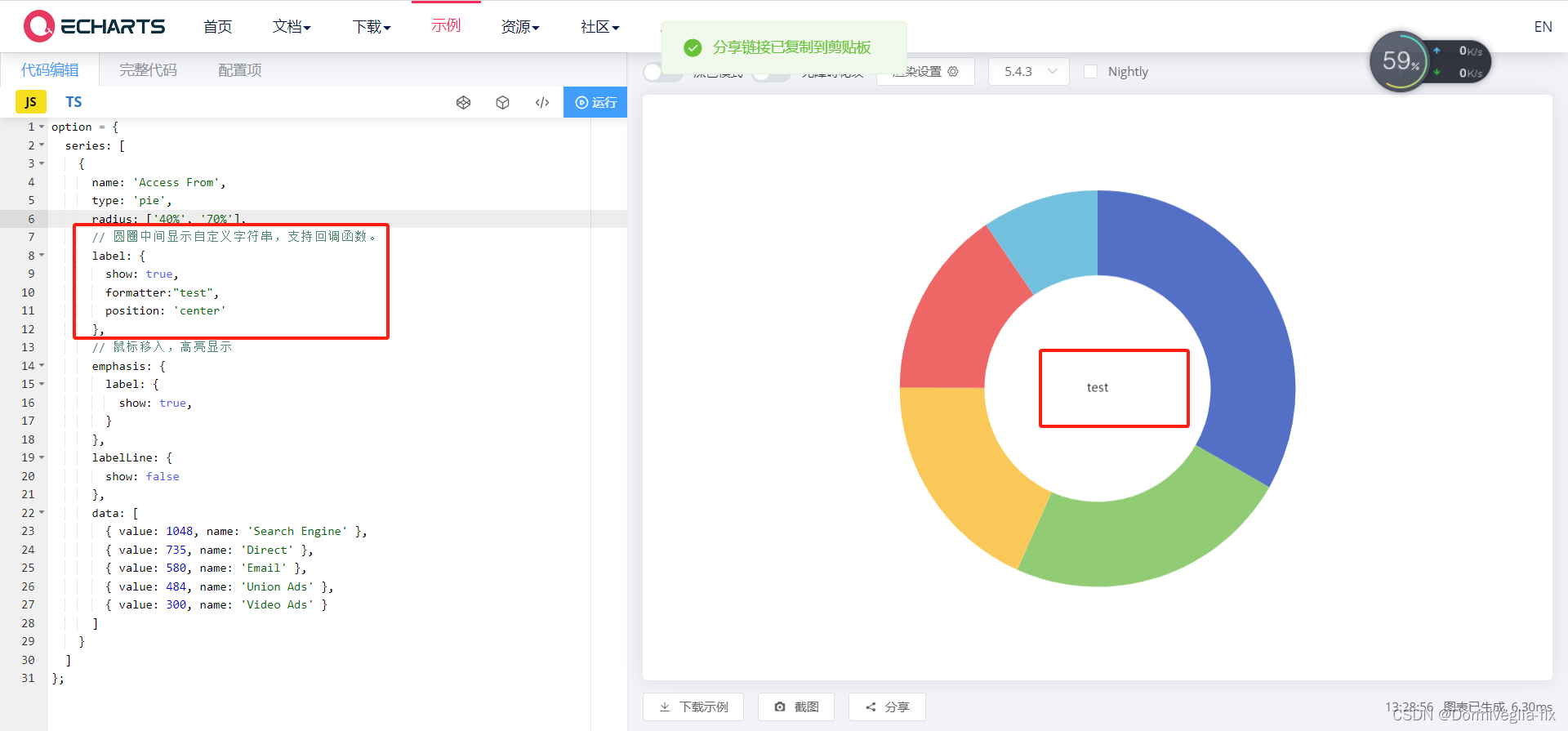Open the 下载 download dropdown menu
The width and height of the screenshot is (1568, 731).
372,27
